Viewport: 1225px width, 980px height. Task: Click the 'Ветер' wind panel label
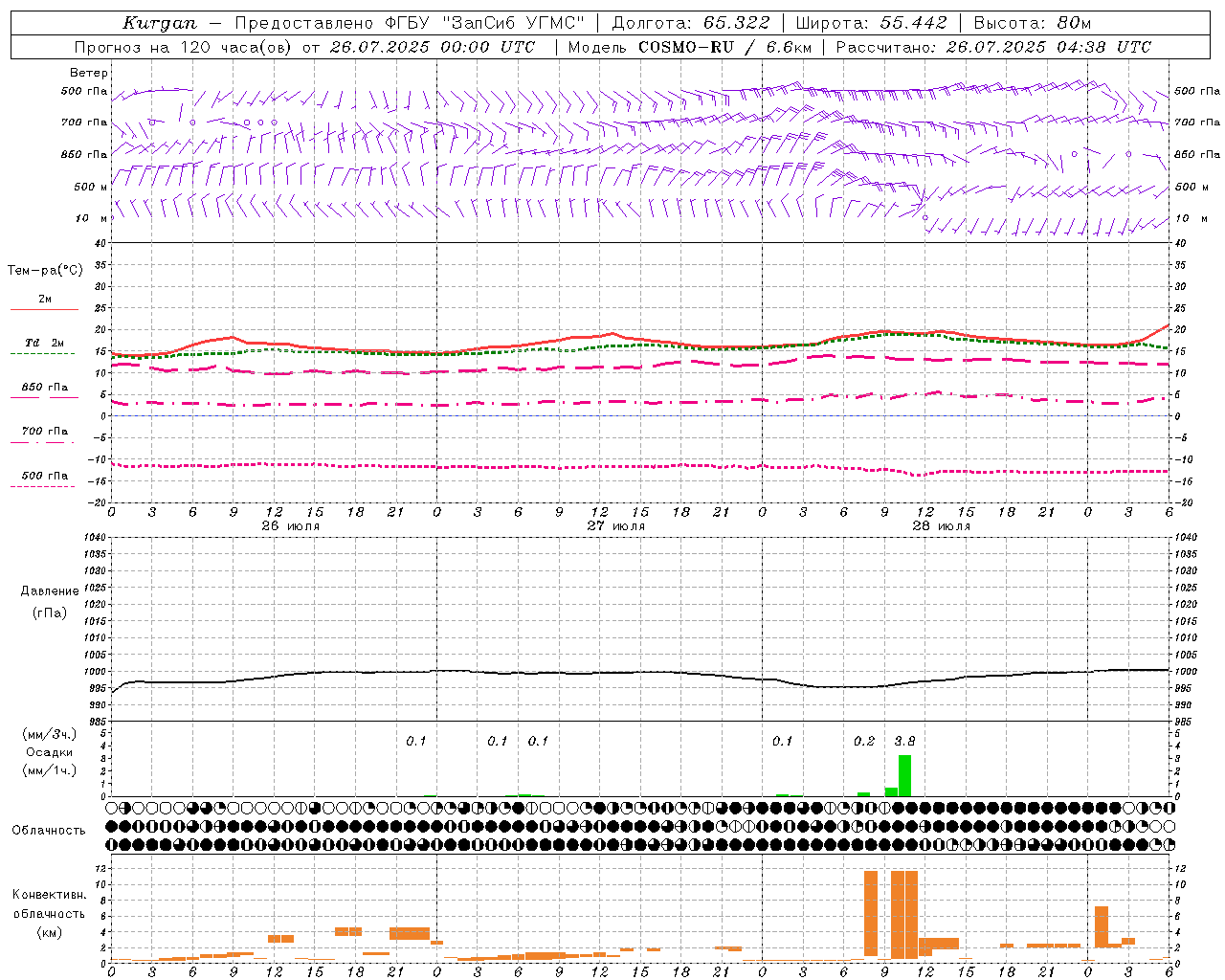click(88, 73)
